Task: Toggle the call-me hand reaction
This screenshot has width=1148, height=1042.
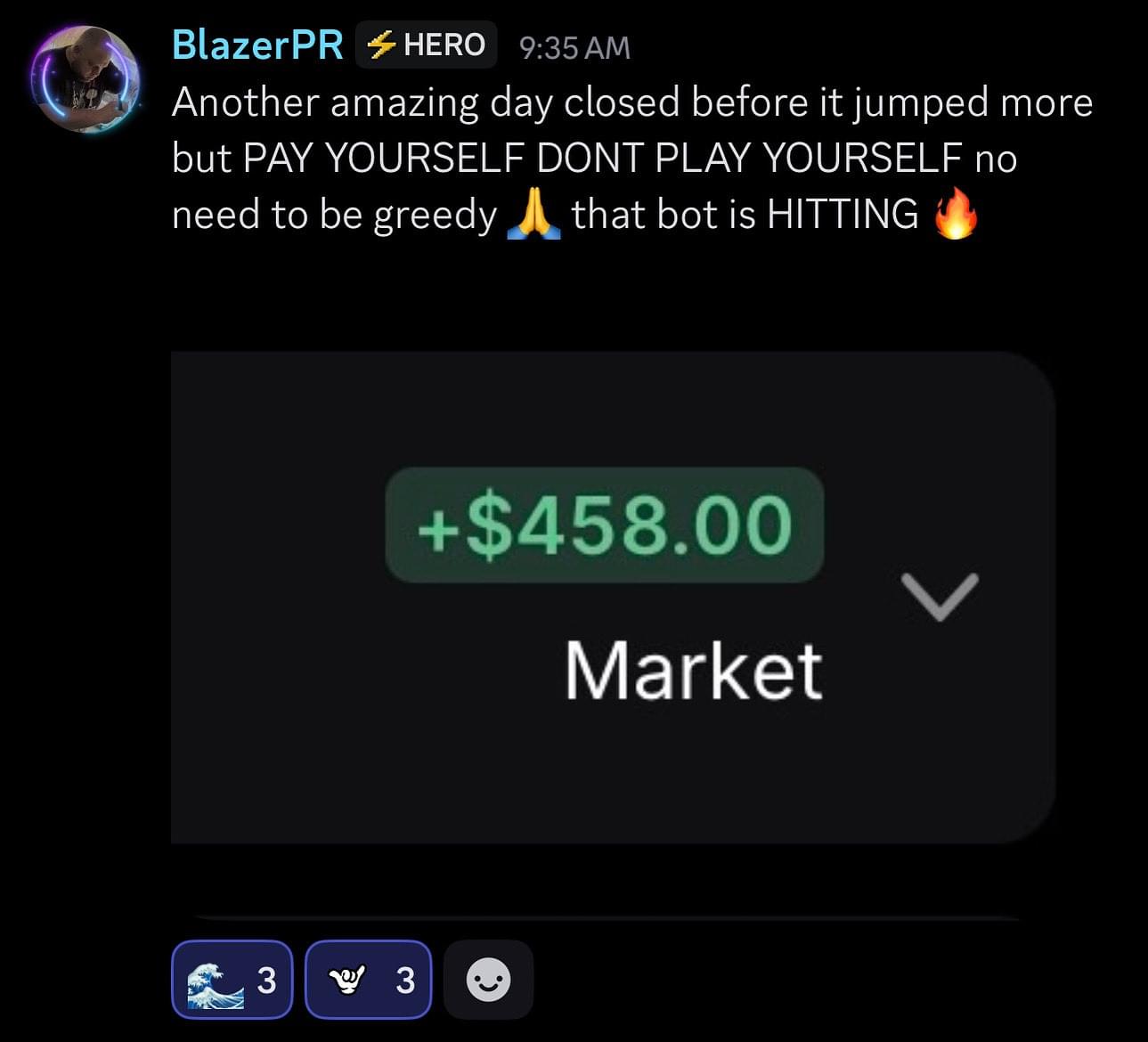Action: point(368,980)
